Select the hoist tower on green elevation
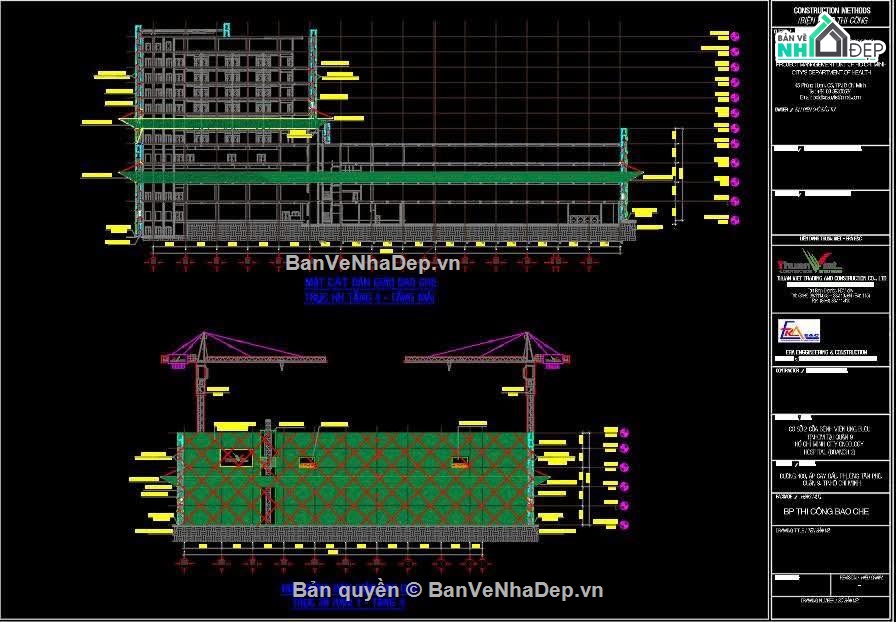This screenshot has width=896, height=622. point(268,472)
